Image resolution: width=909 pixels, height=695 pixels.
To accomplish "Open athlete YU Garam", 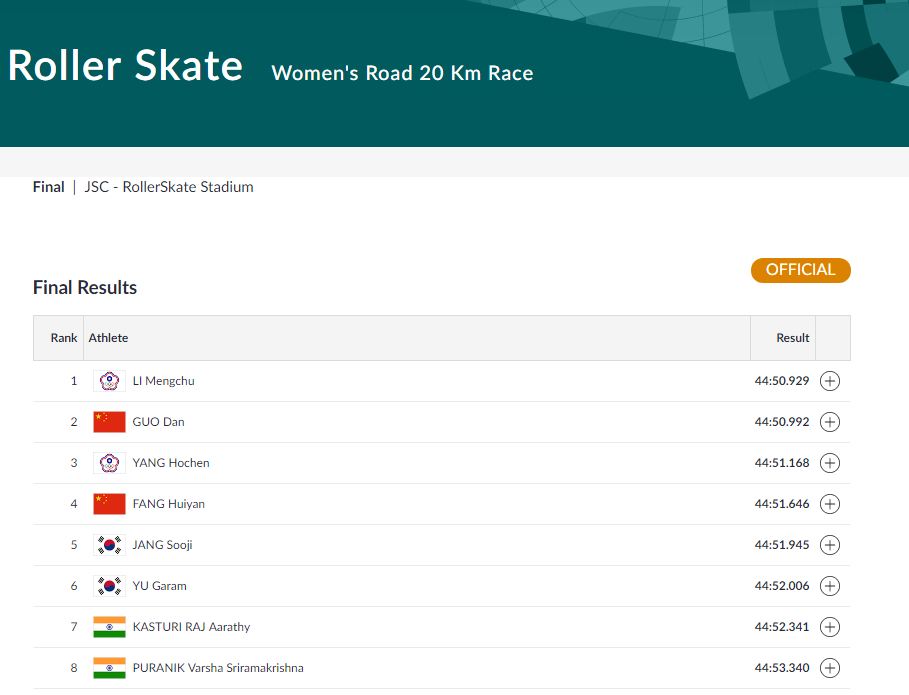I will pyautogui.click(x=159, y=586).
